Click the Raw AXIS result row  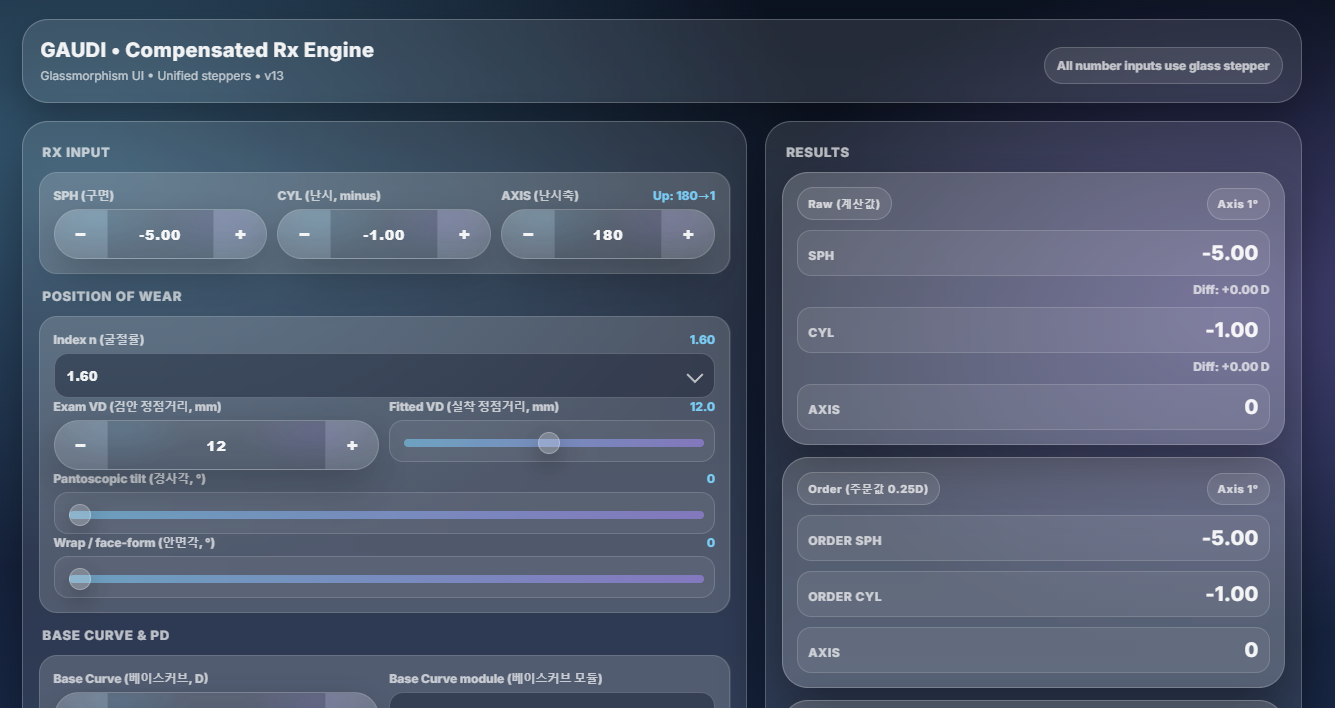click(1033, 408)
